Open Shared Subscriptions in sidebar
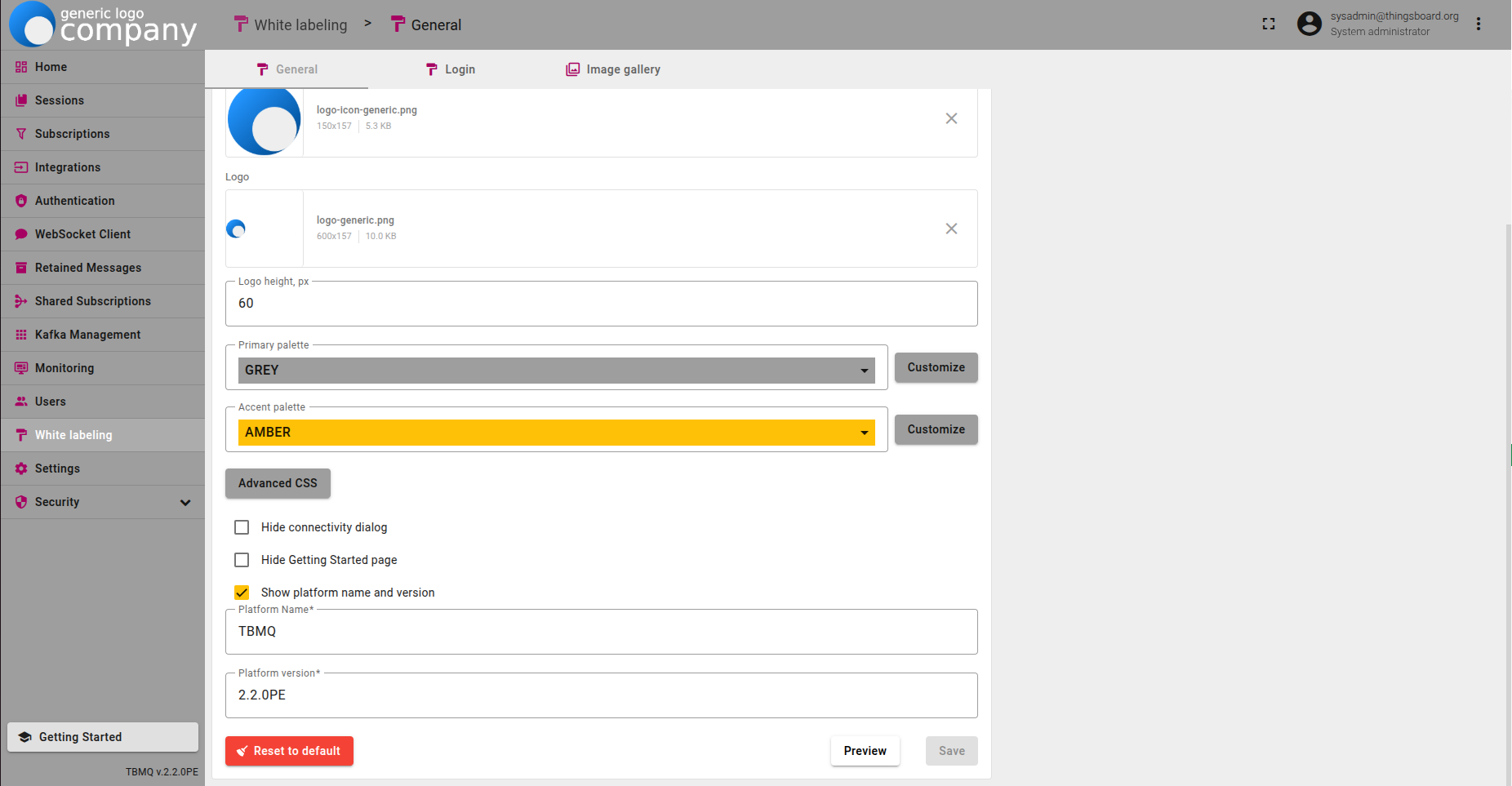This screenshot has width=1512, height=786. point(92,301)
